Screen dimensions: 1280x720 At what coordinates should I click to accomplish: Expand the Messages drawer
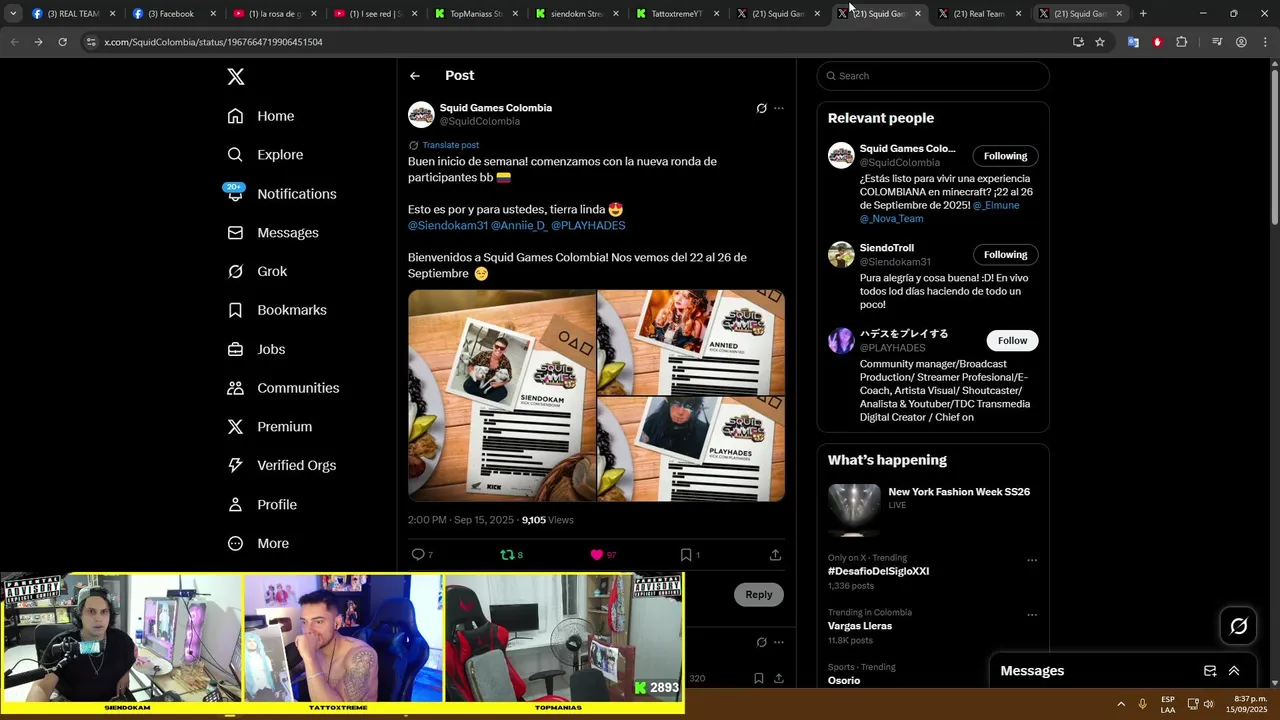point(1234,671)
